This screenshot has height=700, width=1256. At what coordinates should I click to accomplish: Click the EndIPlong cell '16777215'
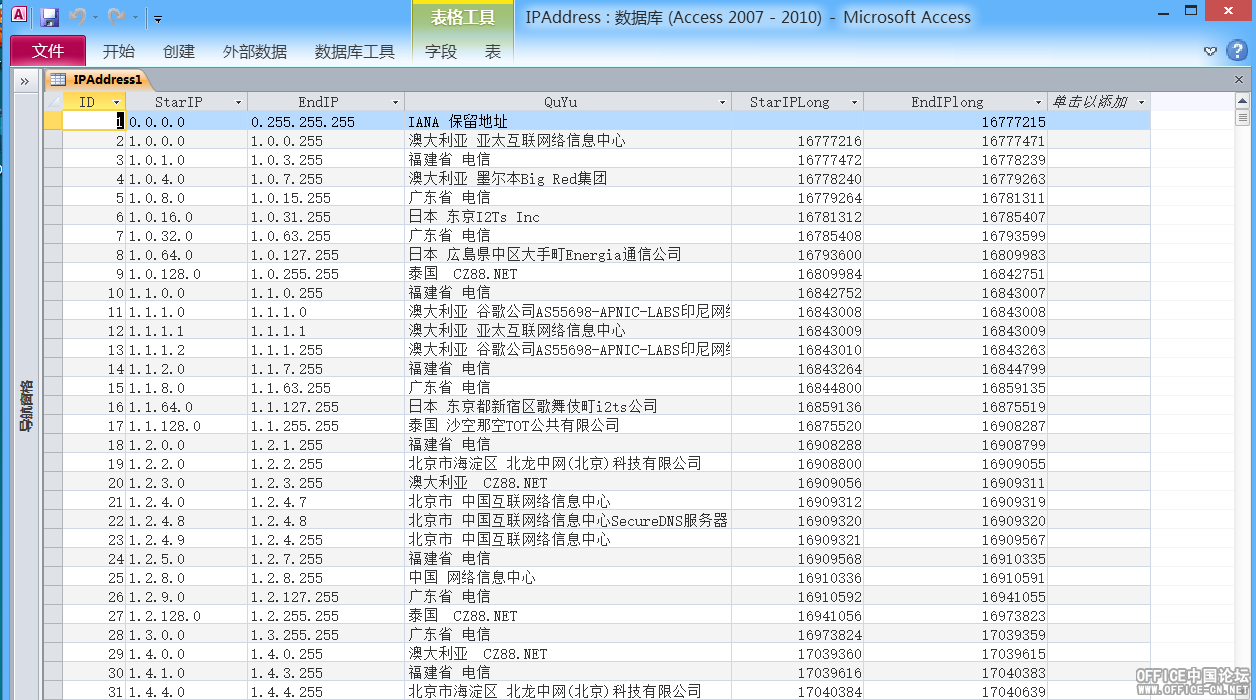(x=955, y=121)
